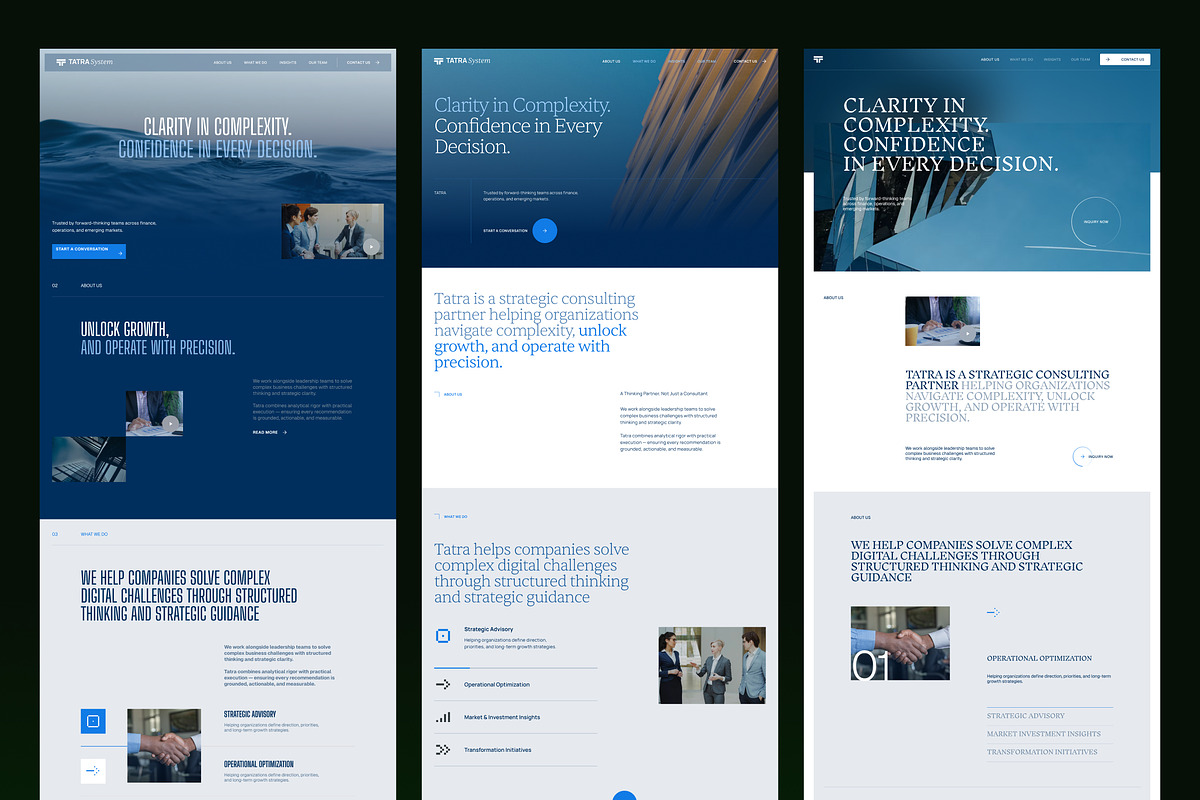
Task: Click the arrow after Contact Us in middle mockup
Action: point(763,61)
